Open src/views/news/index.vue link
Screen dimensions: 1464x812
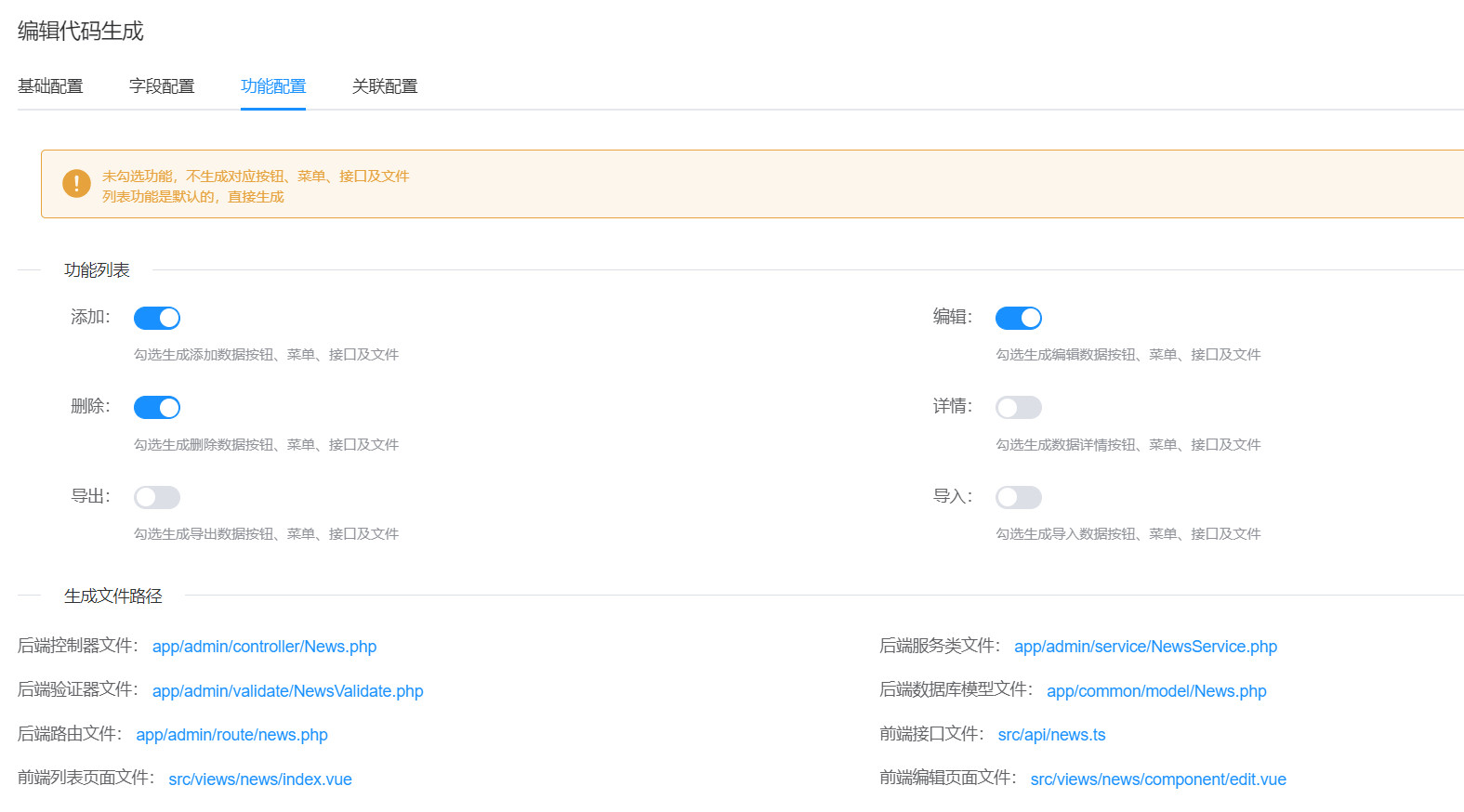pyautogui.click(x=260, y=779)
